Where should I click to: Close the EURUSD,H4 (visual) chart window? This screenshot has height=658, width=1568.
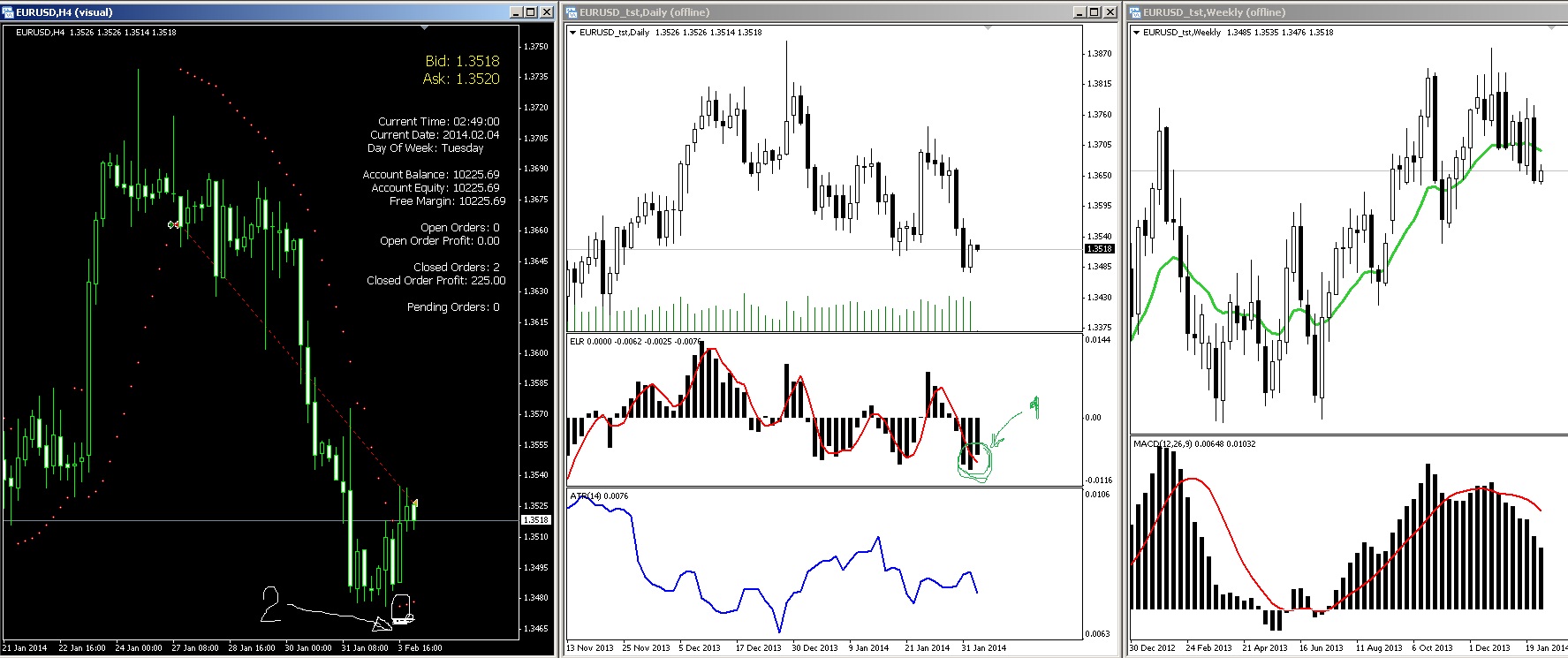click(x=546, y=11)
